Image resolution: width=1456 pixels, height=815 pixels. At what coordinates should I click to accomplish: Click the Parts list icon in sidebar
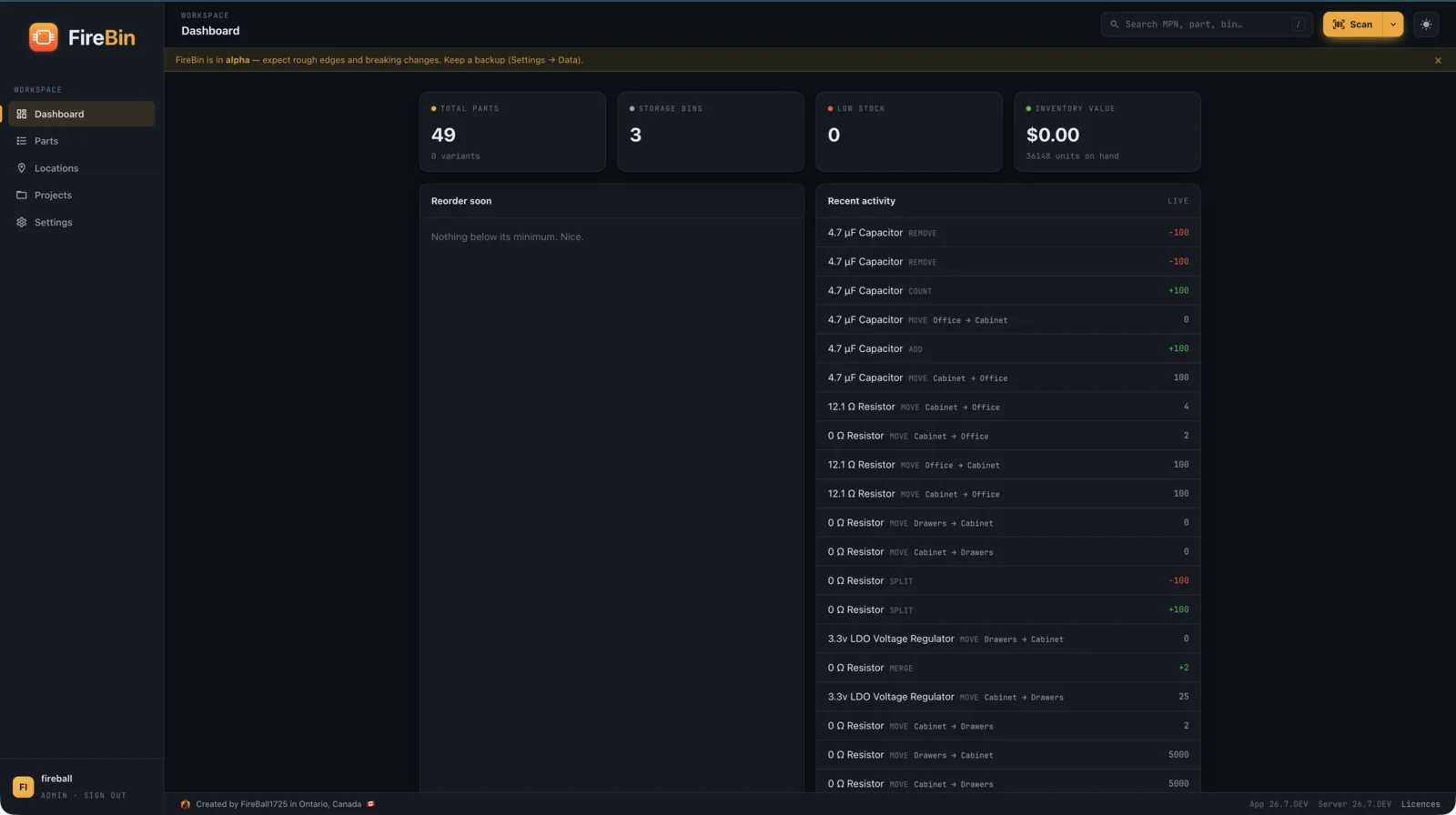pos(22,141)
